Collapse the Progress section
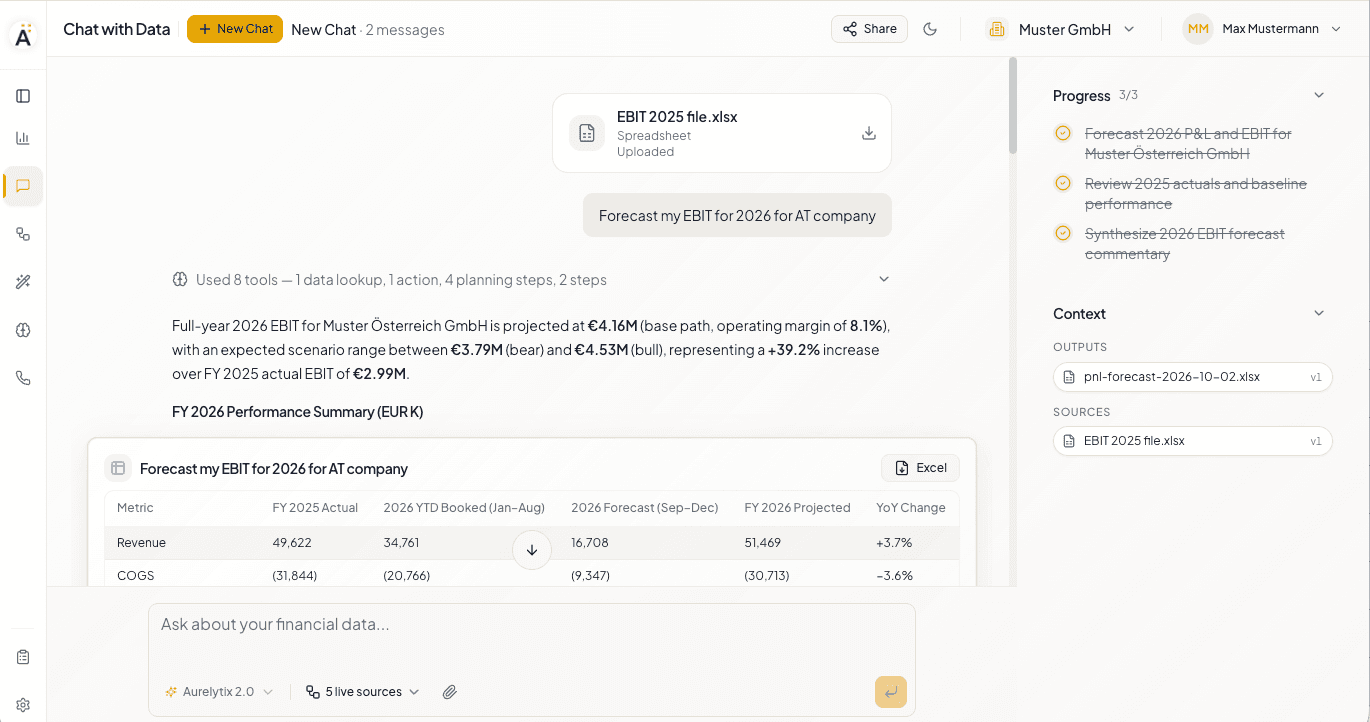Viewport: 1370px width, 722px height. [1319, 95]
